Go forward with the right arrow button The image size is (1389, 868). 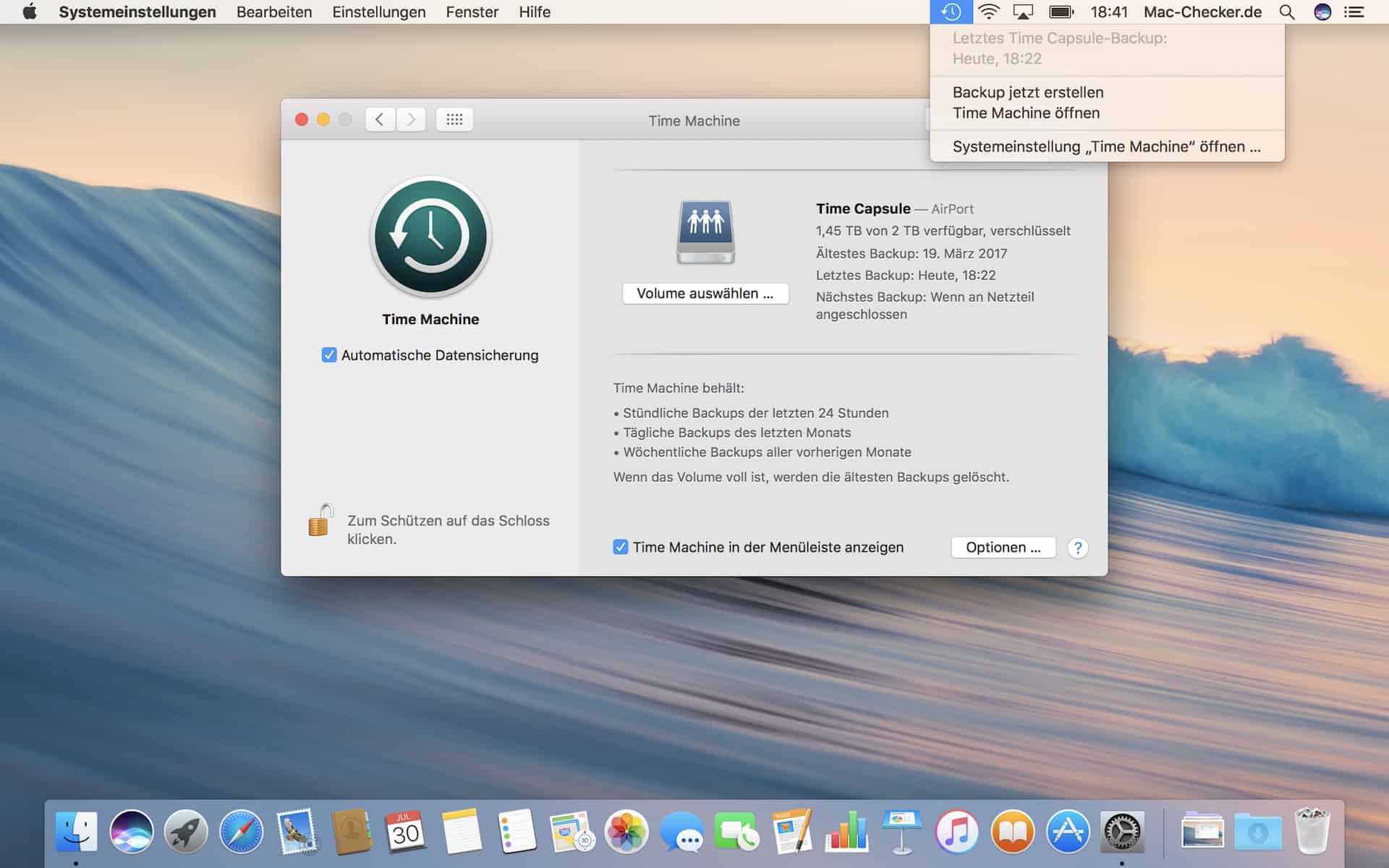tap(411, 119)
